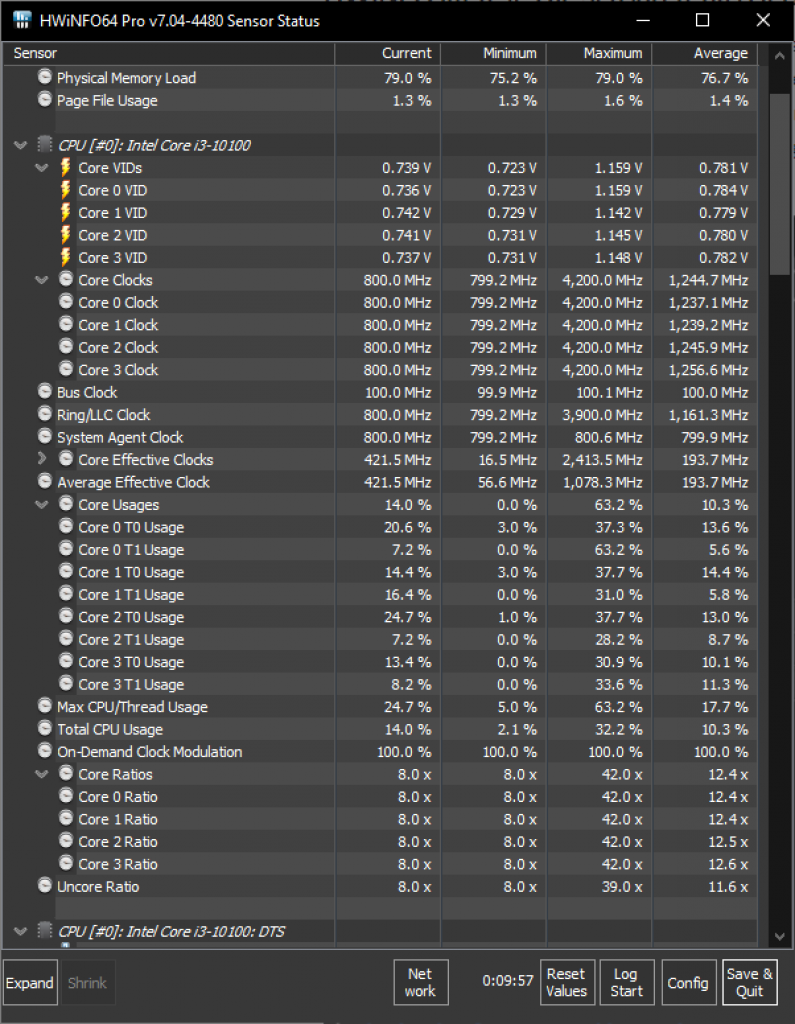The height and width of the screenshot is (1024, 795).
Task: Collapse the Core VIDs group
Action: click(42, 168)
